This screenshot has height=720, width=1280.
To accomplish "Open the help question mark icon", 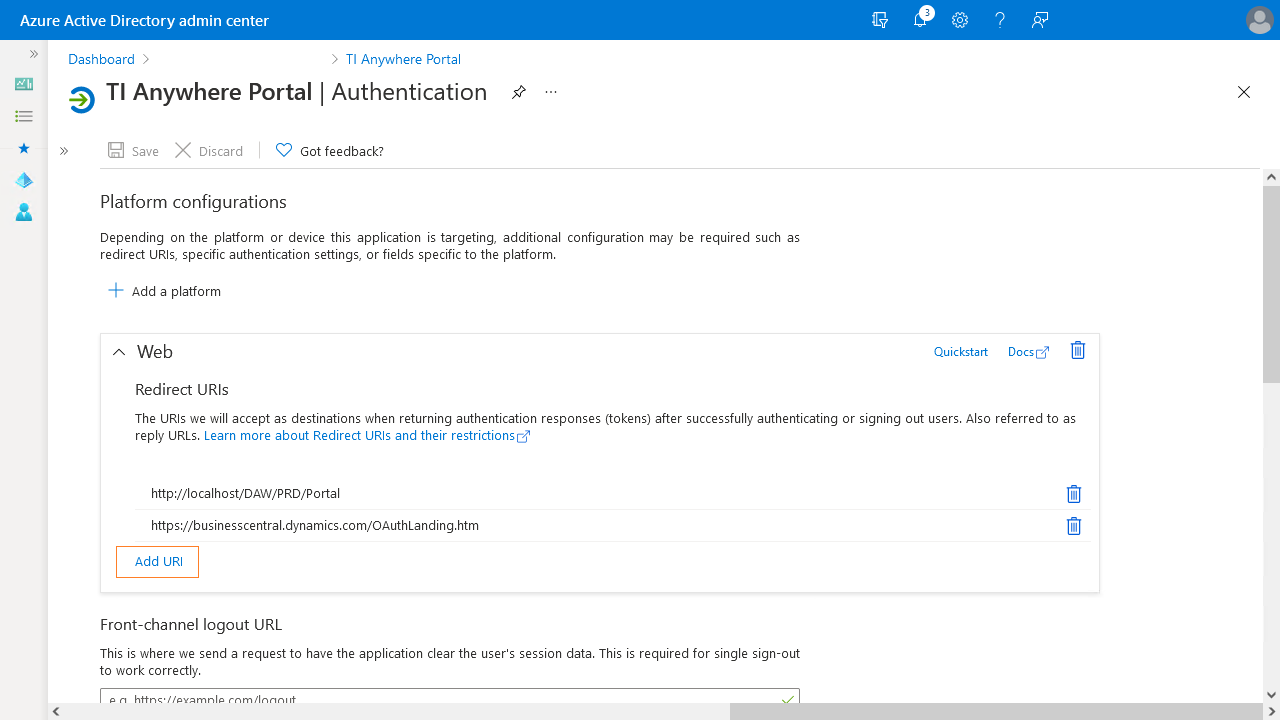I will [1000, 20].
